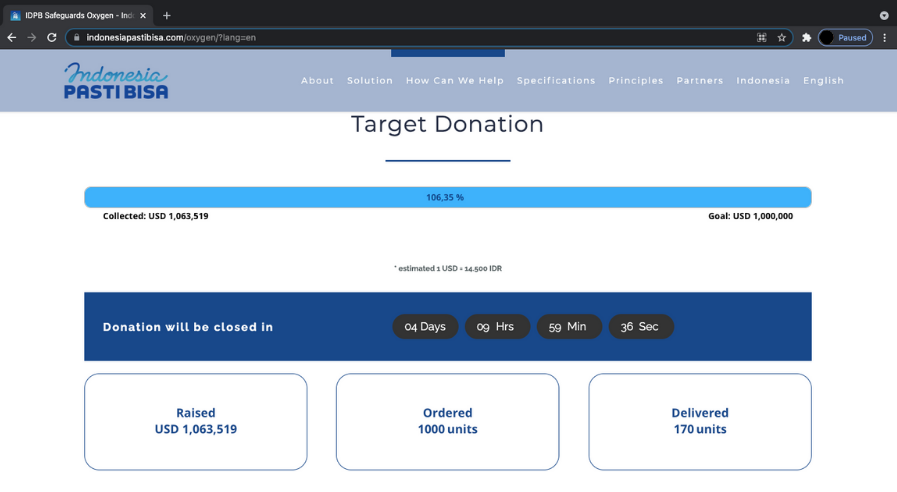Close the IDPB Safeguards Oxygen tab
897x492 pixels.
(143, 15)
